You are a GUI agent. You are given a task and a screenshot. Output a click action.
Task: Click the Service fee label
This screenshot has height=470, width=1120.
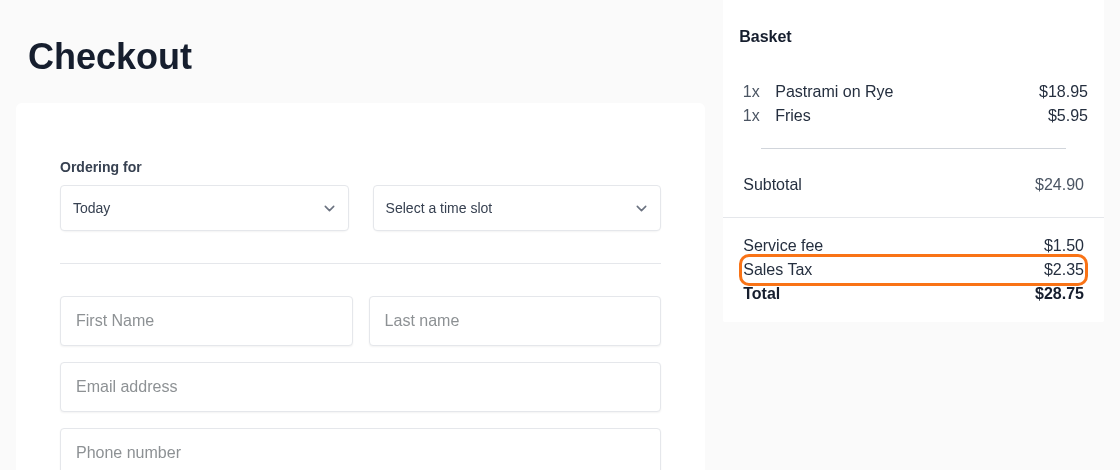[x=783, y=246]
